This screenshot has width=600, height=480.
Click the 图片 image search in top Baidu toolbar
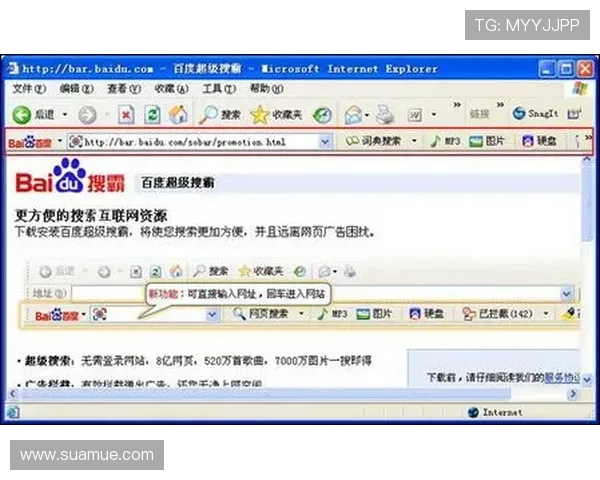[487, 141]
